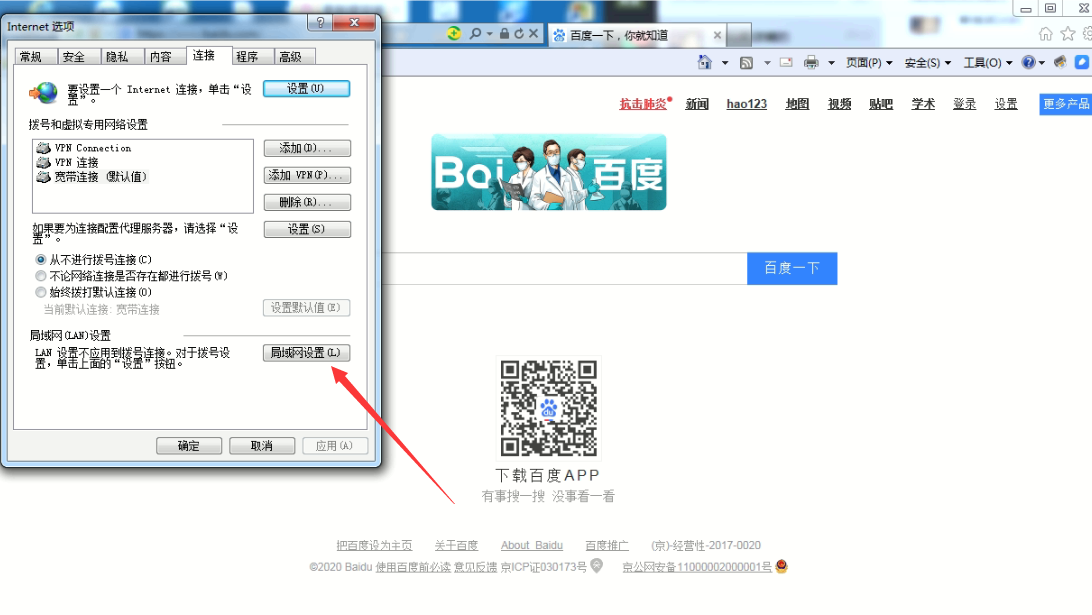
Task: Click the 添加(D)... button
Action: point(306,148)
